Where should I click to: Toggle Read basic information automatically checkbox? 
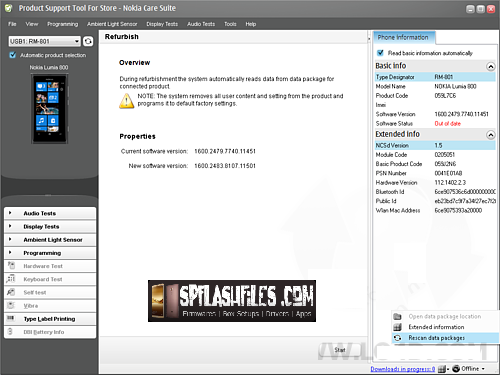(x=380, y=53)
